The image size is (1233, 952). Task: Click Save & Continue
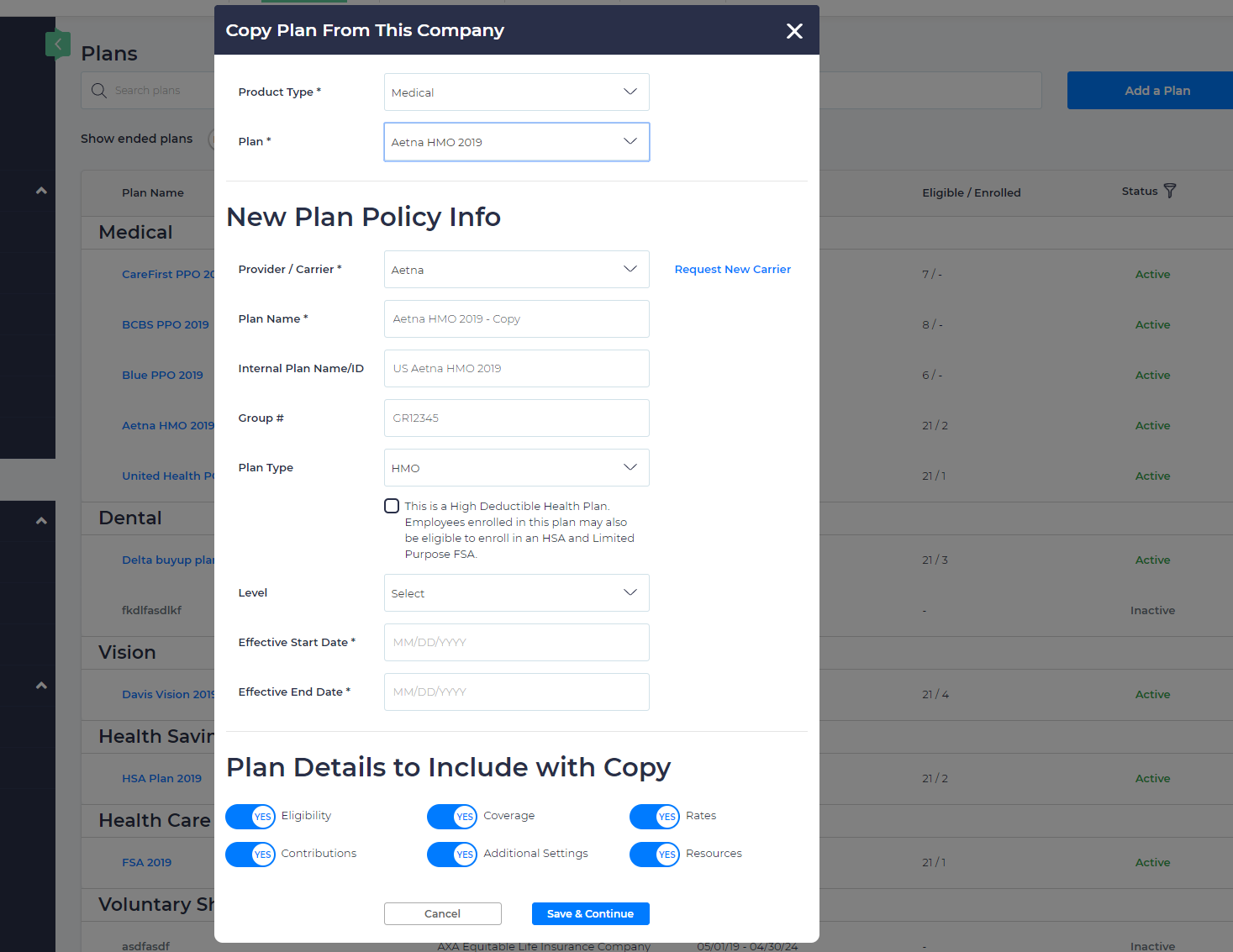click(x=590, y=913)
